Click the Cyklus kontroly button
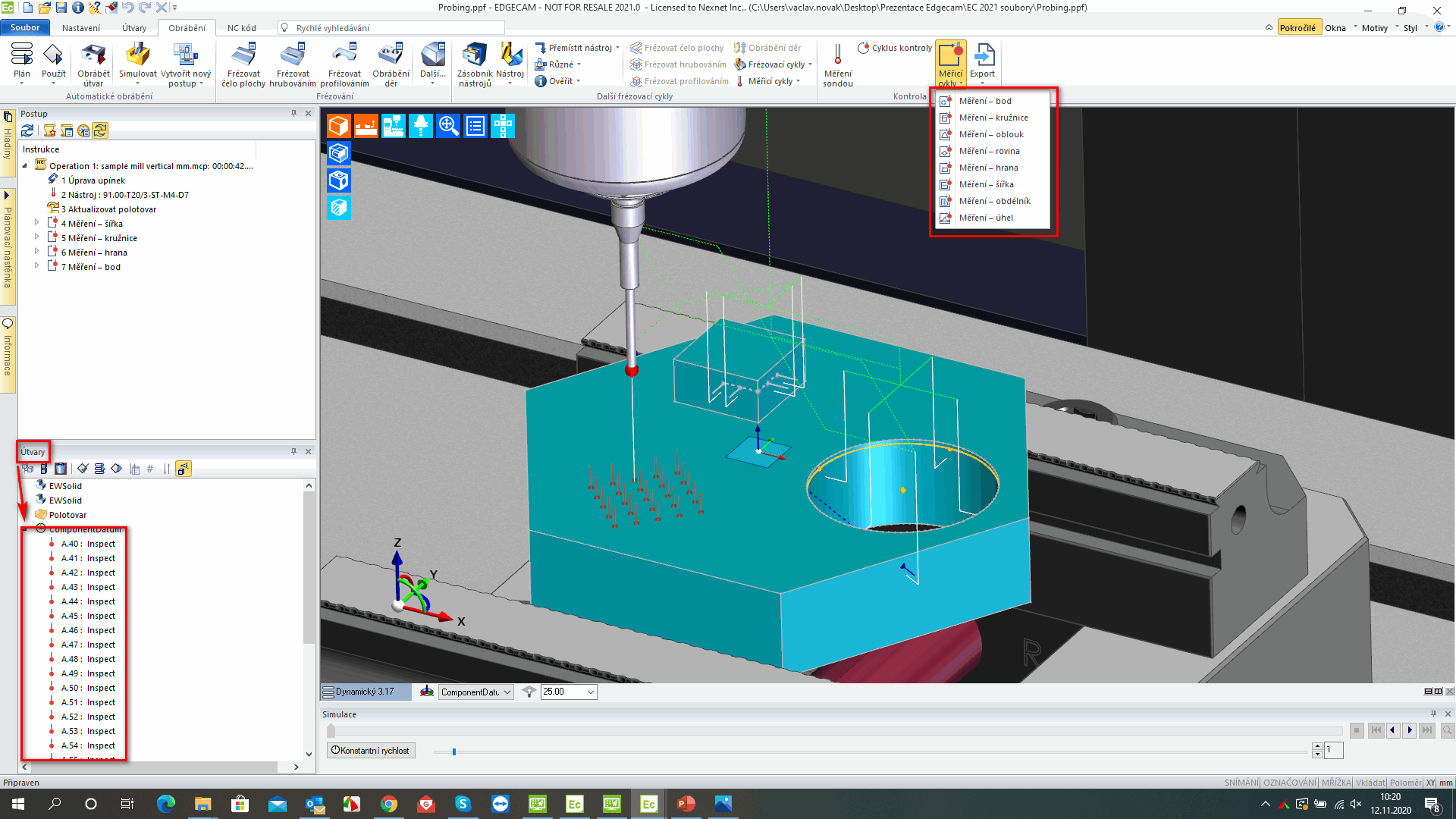 (x=895, y=48)
